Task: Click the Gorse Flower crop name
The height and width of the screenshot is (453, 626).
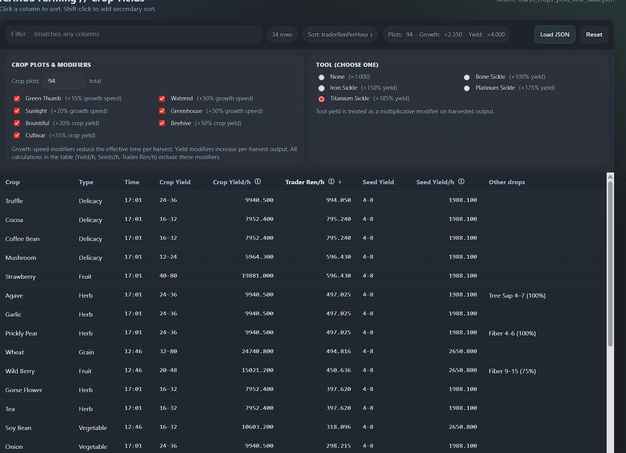Action: tap(24, 390)
